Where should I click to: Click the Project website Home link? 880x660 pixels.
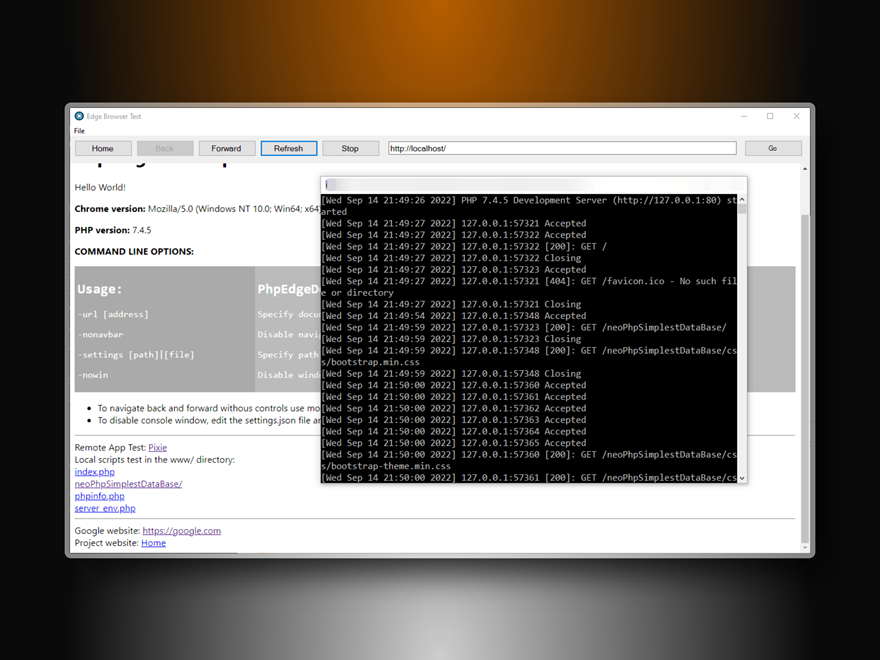153,543
